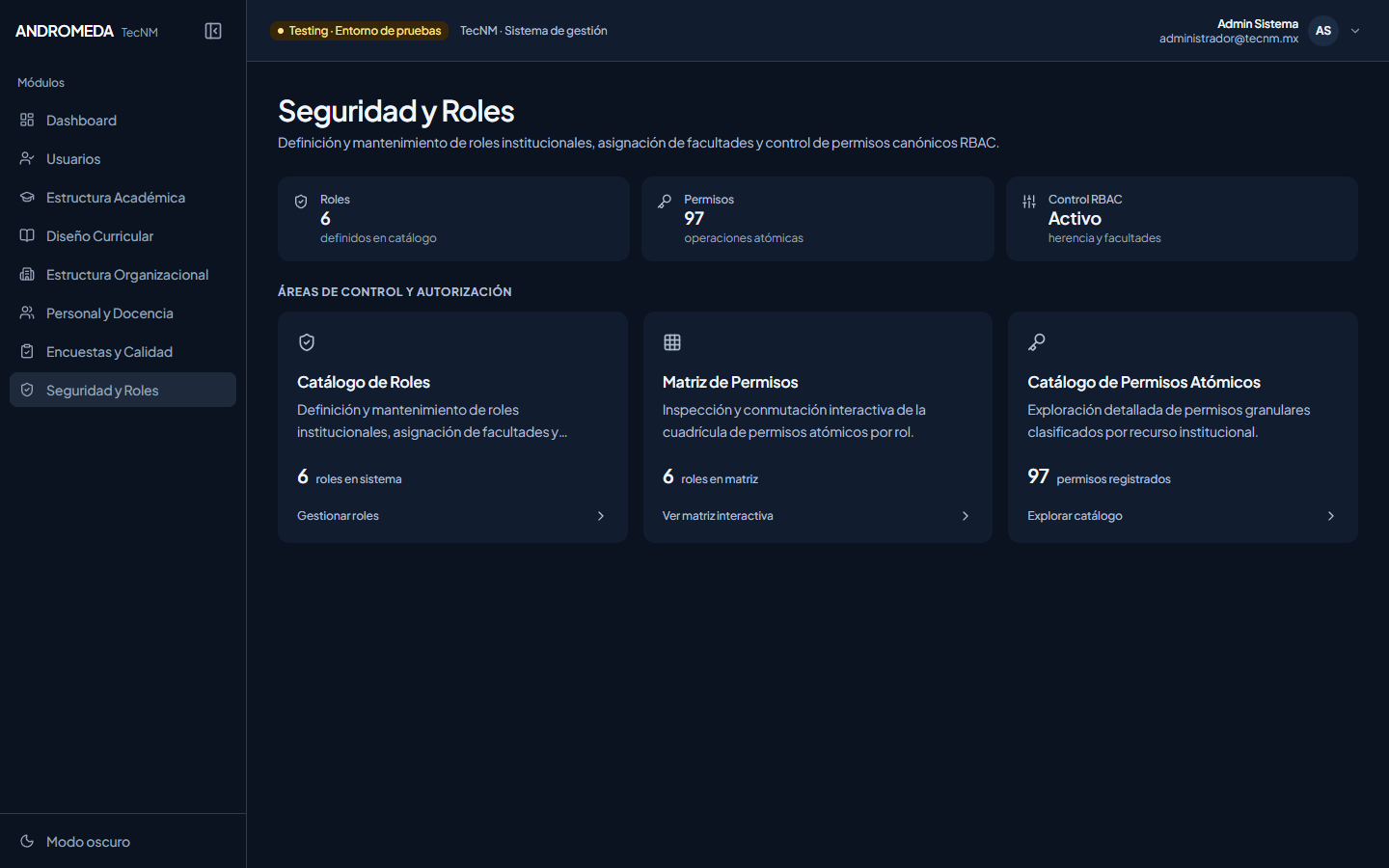Image resolution: width=1389 pixels, height=868 pixels.
Task: Open the chevron next to Gestionar roles
Action: (x=601, y=516)
